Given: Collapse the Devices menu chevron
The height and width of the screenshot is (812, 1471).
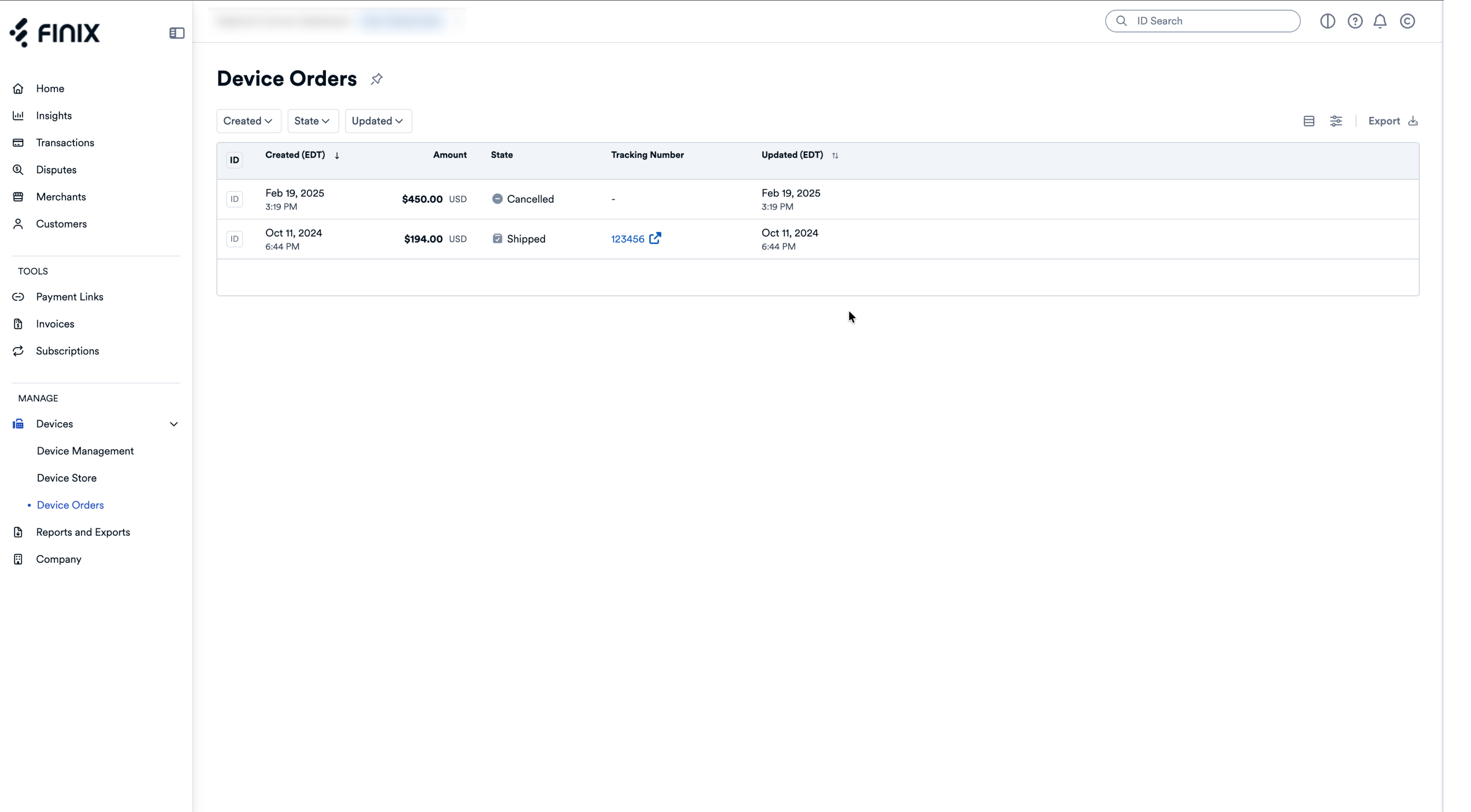Looking at the screenshot, I should 174,424.
